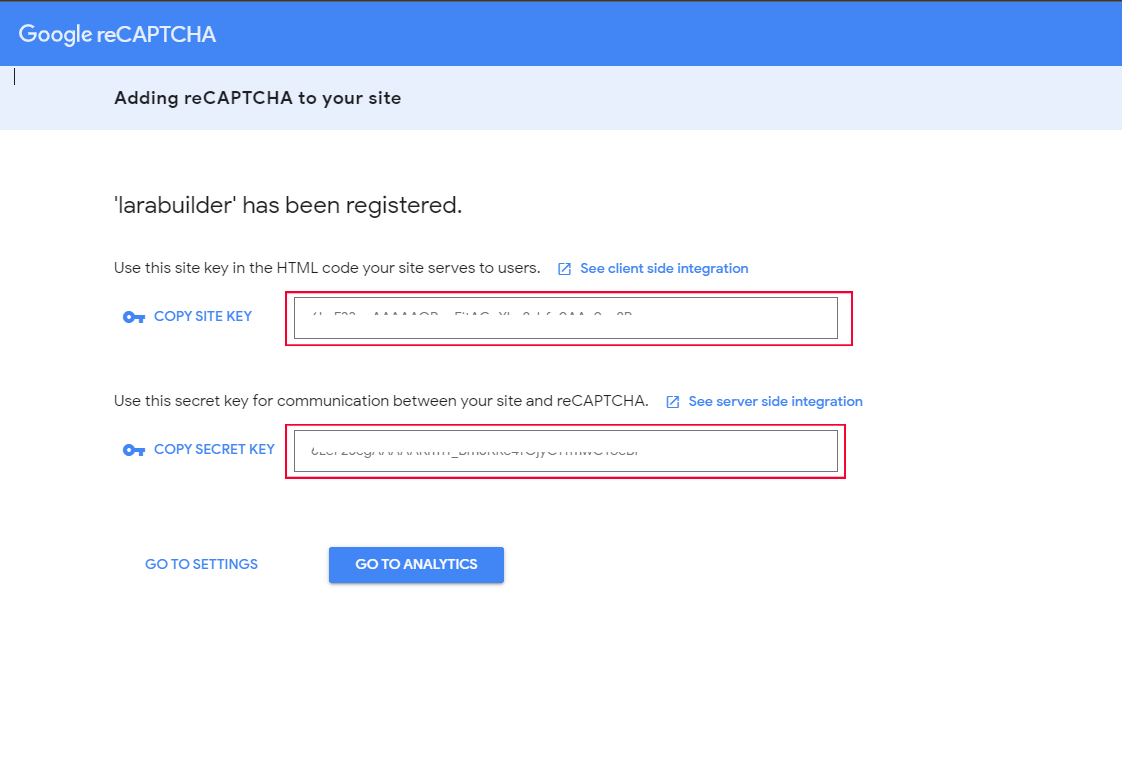Click the 'larabuilder' name in the registered message
This screenshot has width=1122, height=776.
[x=175, y=205]
